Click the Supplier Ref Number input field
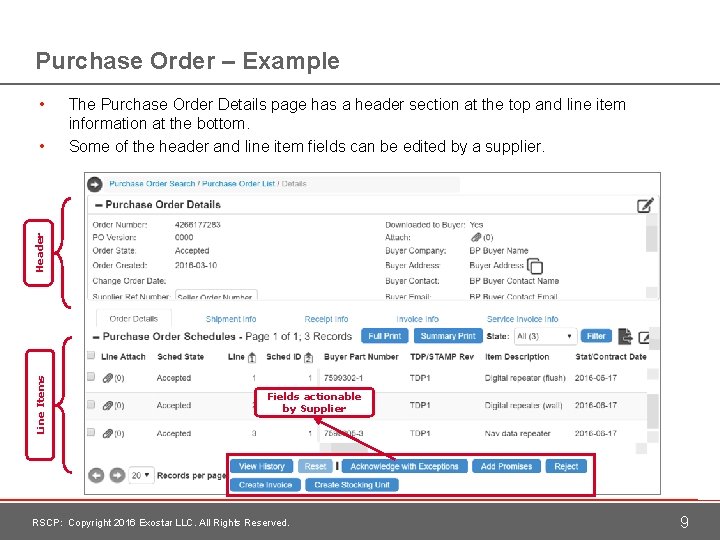The width and height of the screenshot is (720, 540). [216, 295]
